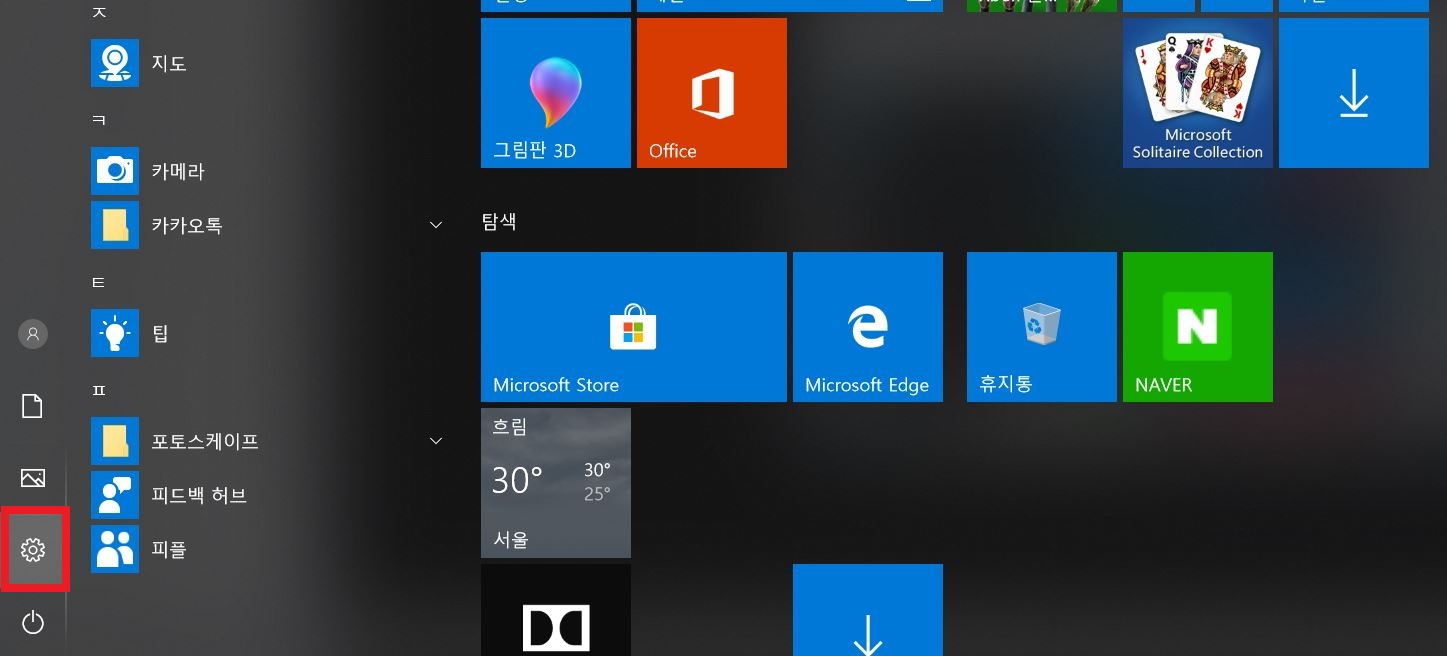The image size is (1447, 656).
Task: Open the Microsoft Edge tile
Action: point(868,327)
